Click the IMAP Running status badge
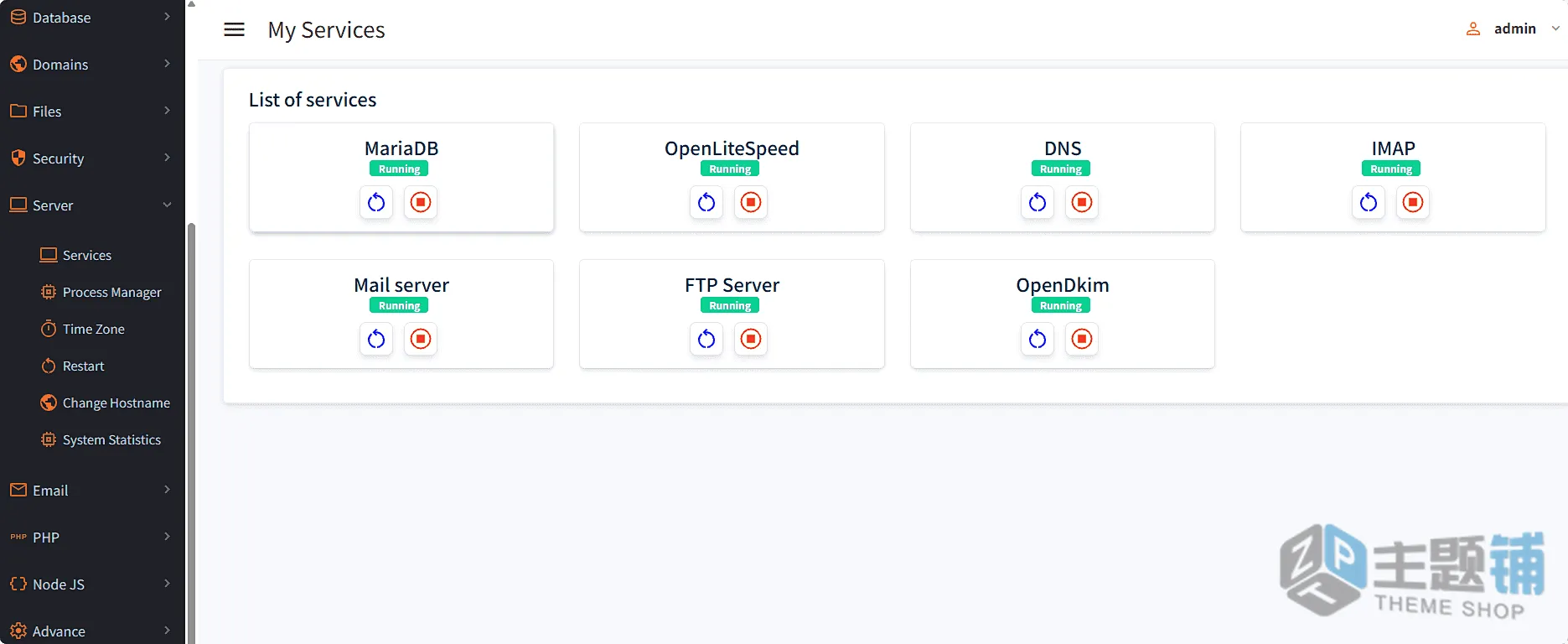This screenshot has width=1568, height=644. [x=1391, y=169]
